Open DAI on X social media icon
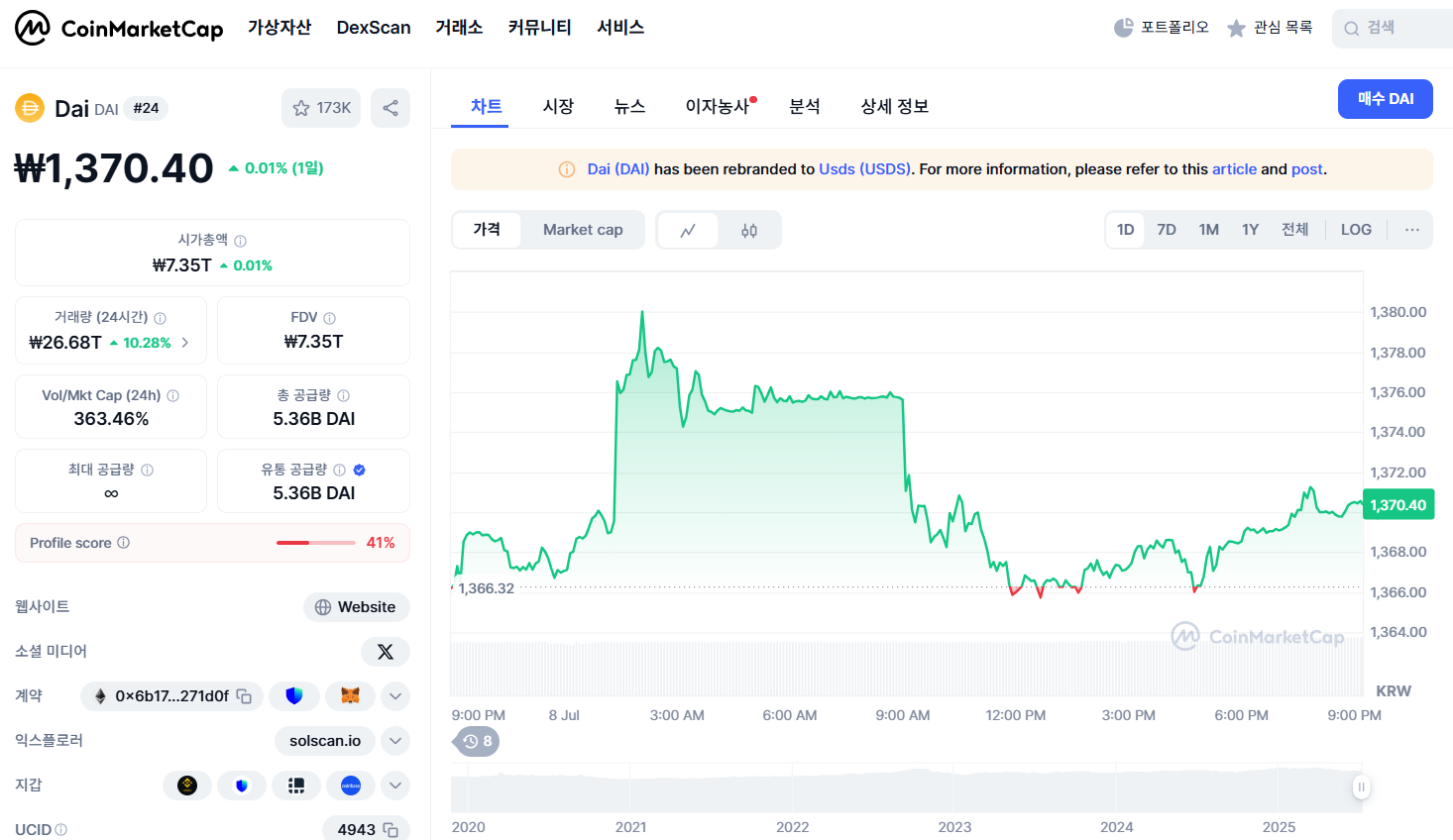 [x=386, y=652]
